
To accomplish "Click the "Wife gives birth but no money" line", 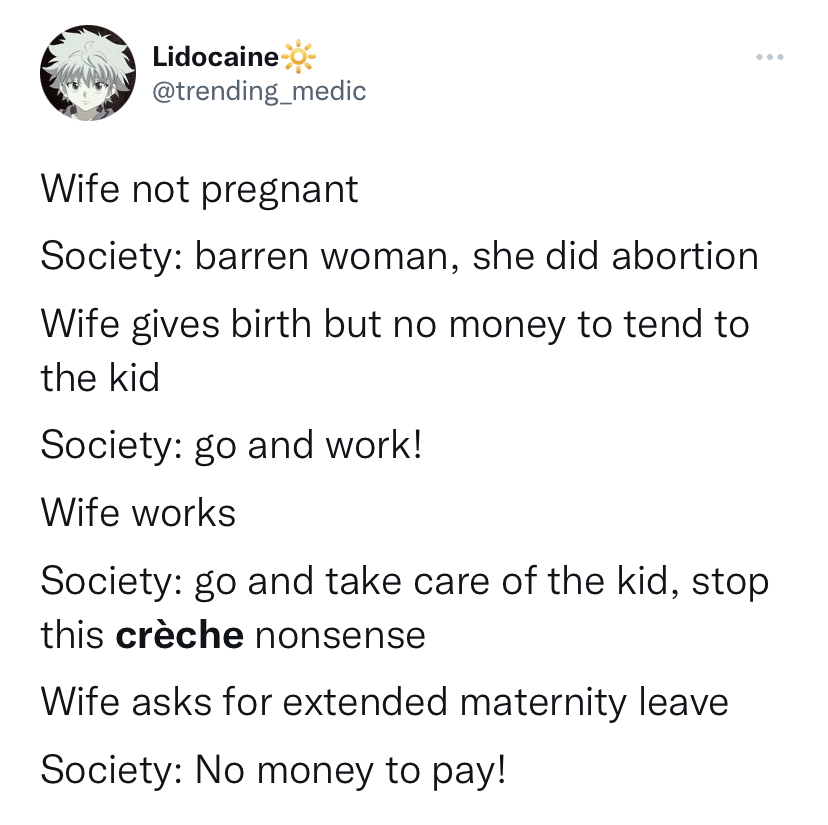I will point(395,324).
